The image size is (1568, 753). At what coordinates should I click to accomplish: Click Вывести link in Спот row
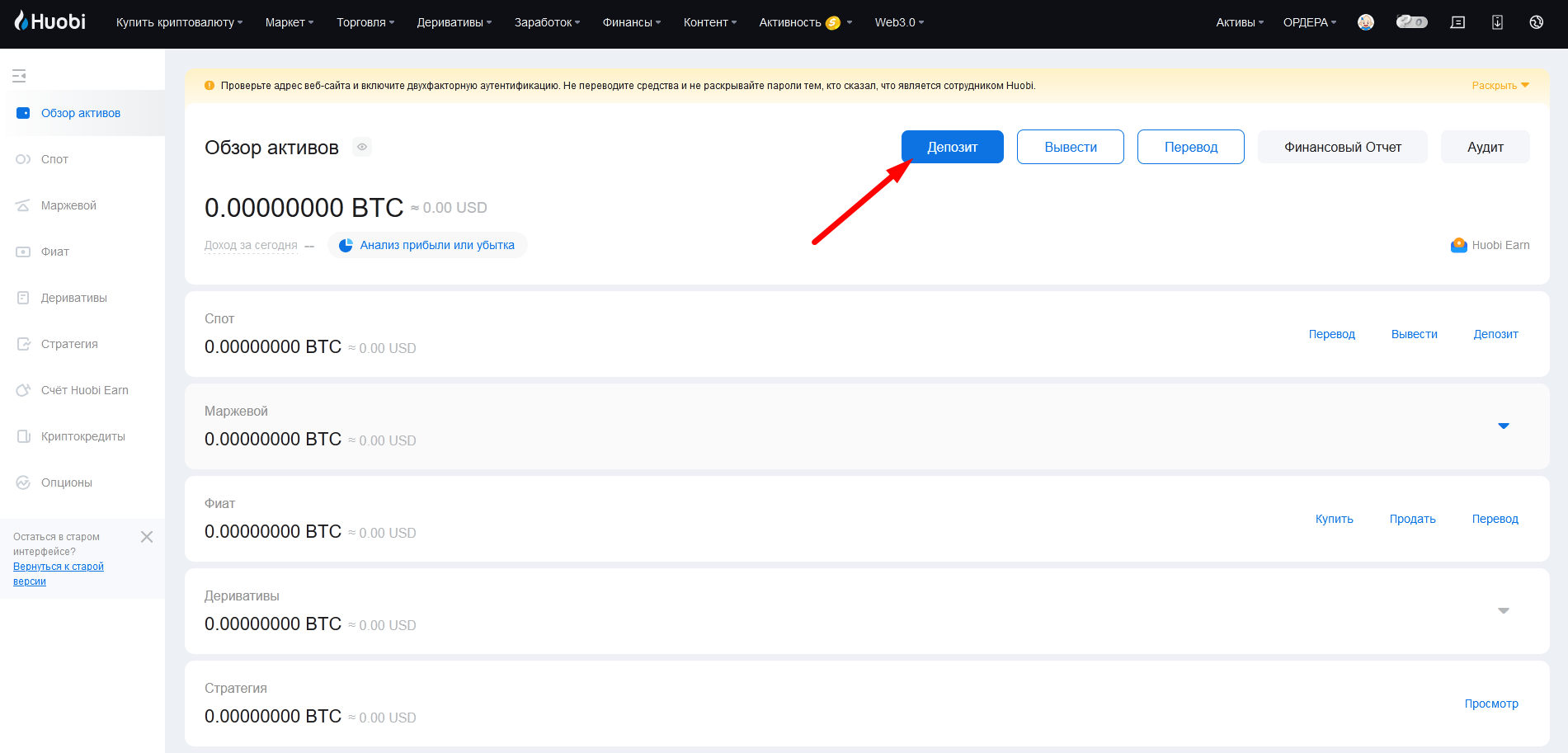(1414, 334)
